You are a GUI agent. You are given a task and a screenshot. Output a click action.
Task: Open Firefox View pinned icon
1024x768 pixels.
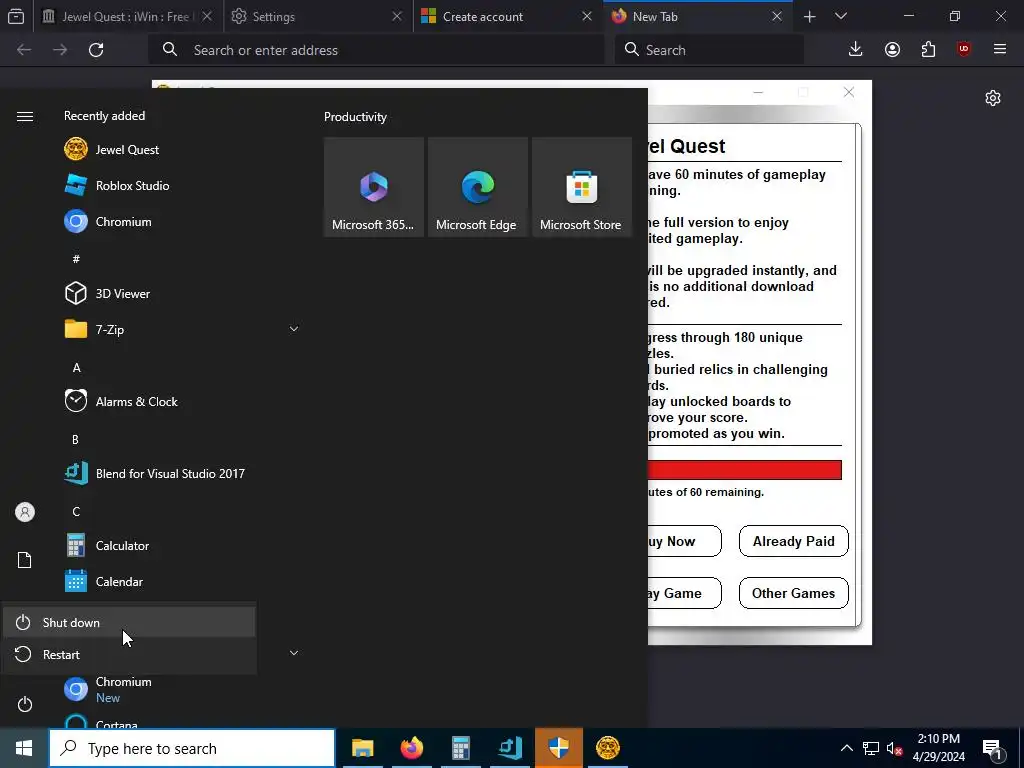pos(16,16)
